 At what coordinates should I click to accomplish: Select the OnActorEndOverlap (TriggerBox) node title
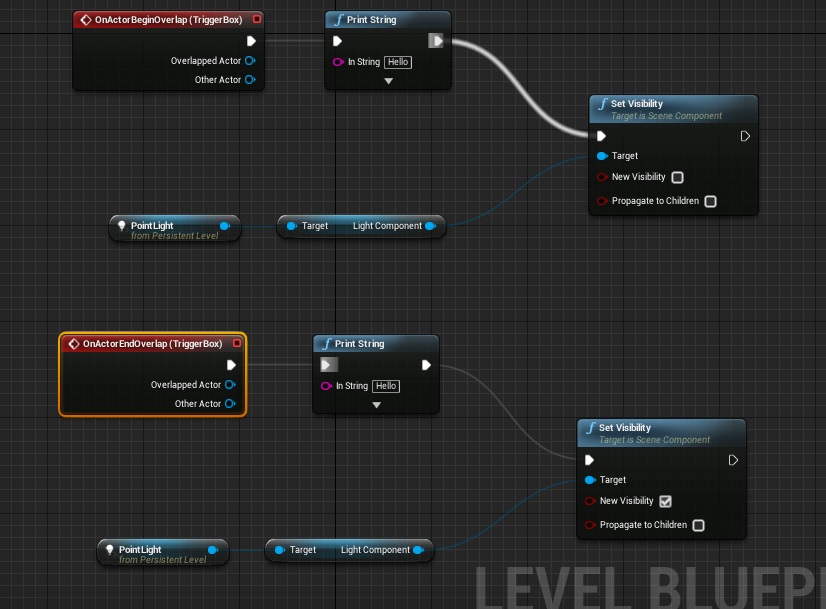pos(153,344)
